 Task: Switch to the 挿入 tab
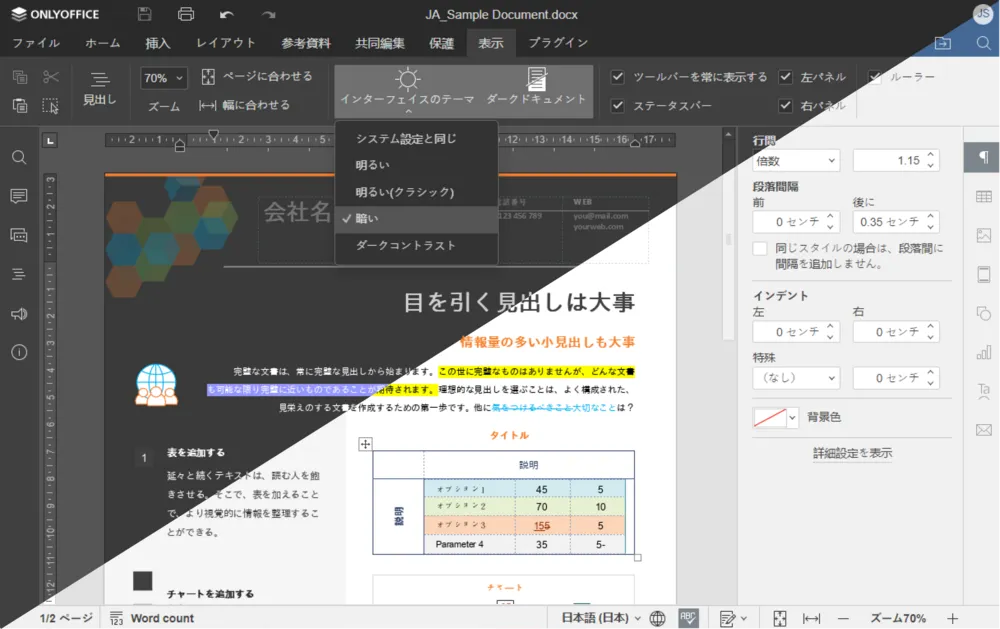coord(158,43)
